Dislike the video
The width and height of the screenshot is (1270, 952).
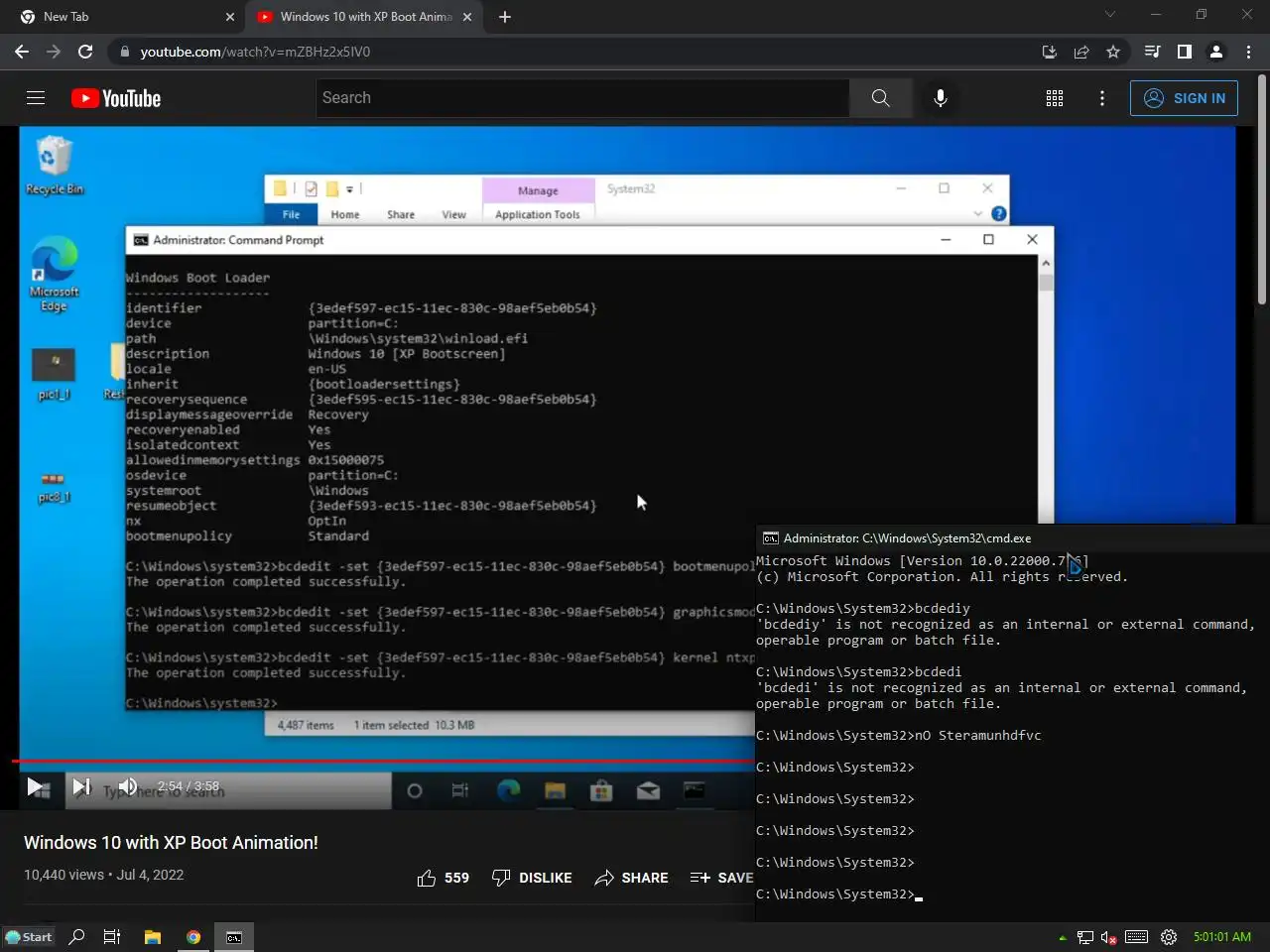click(x=532, y=878)
